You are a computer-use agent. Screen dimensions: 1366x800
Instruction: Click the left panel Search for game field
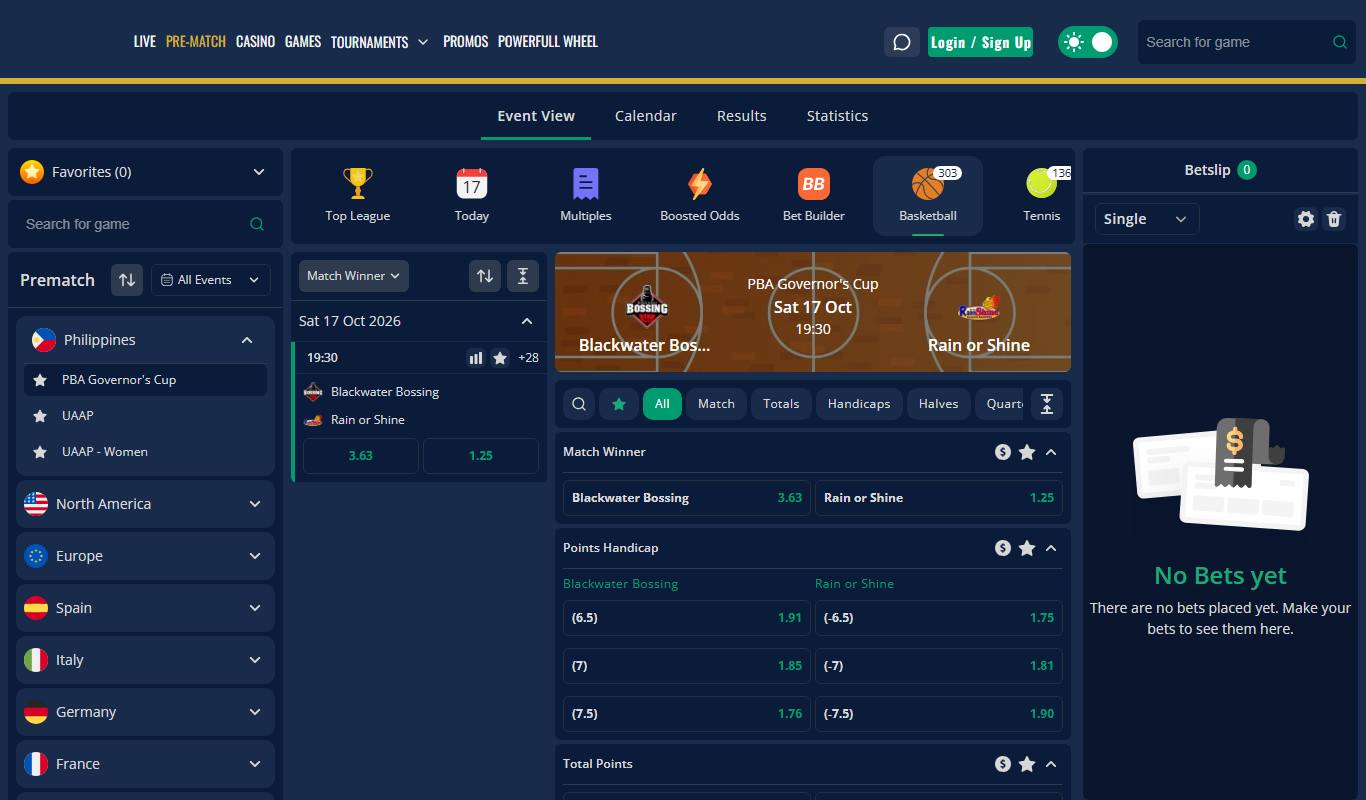[x=145, y=224]
